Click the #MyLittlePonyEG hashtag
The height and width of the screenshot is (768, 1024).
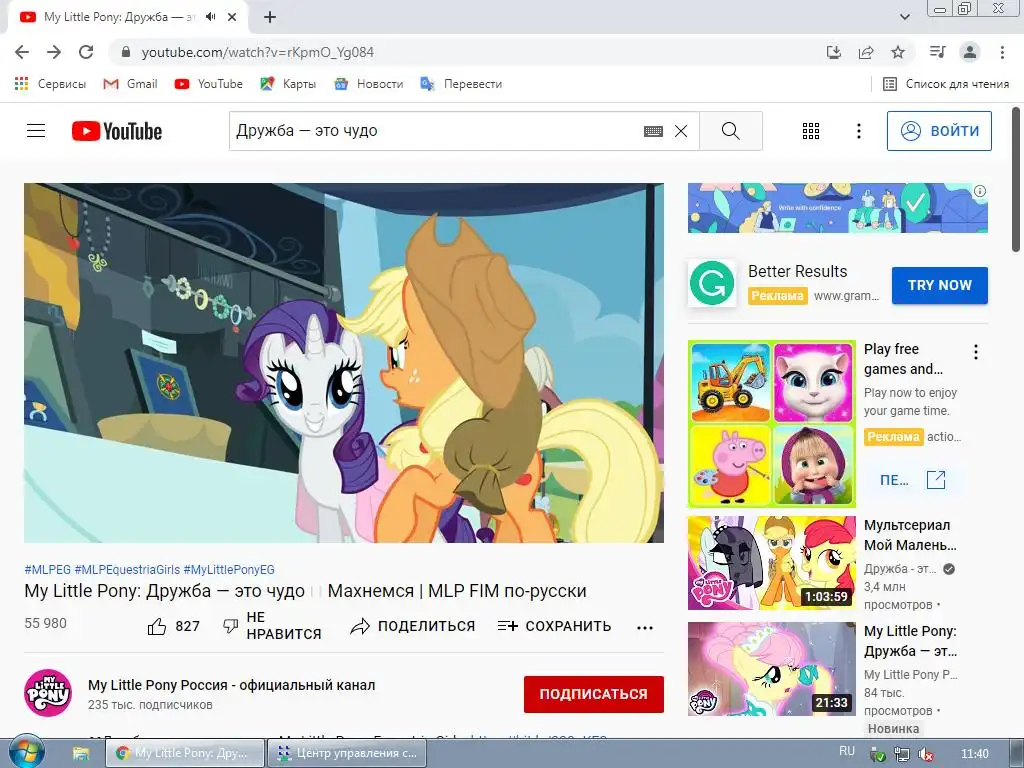(229, 569)
